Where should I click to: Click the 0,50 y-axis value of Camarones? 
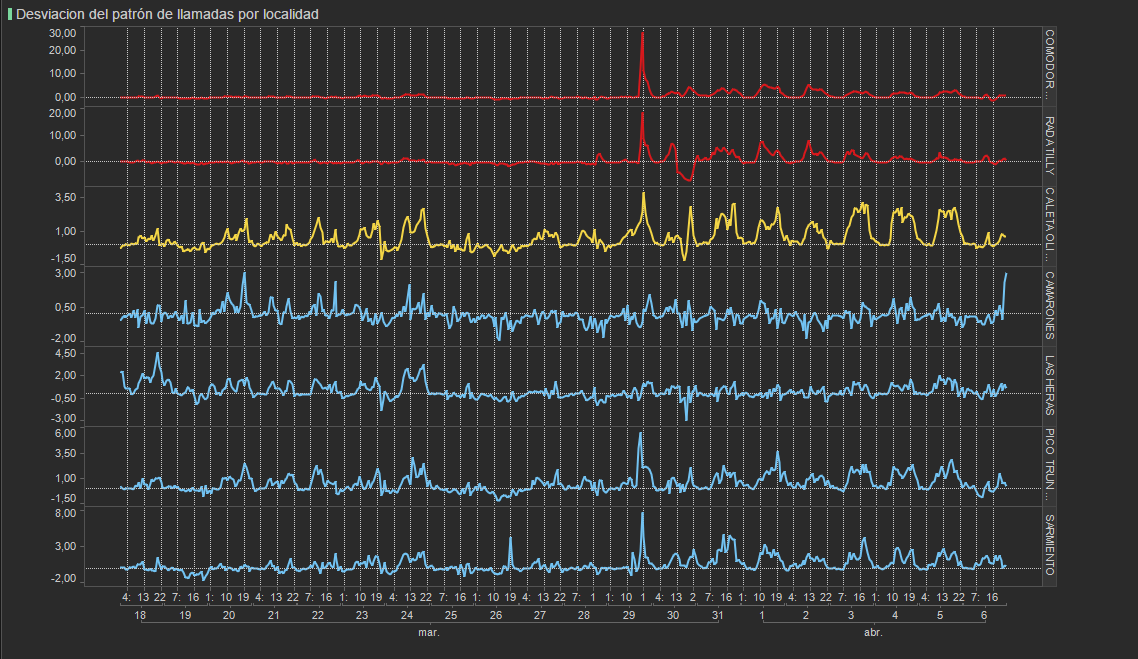pos(65,308)
